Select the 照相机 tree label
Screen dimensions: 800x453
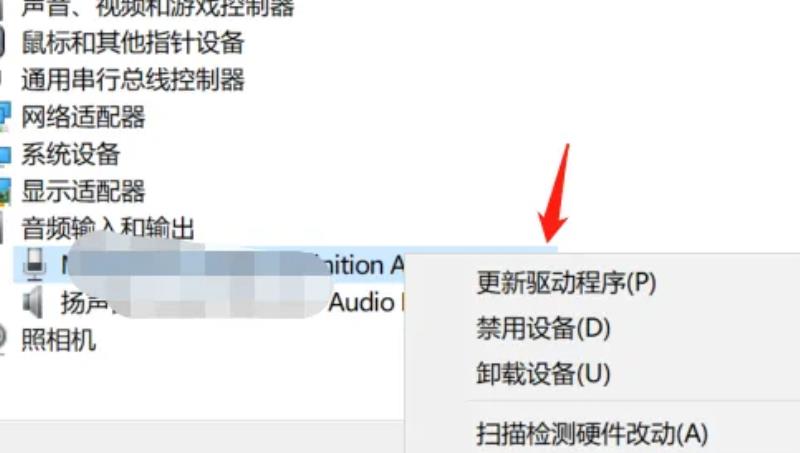point(59,340)
